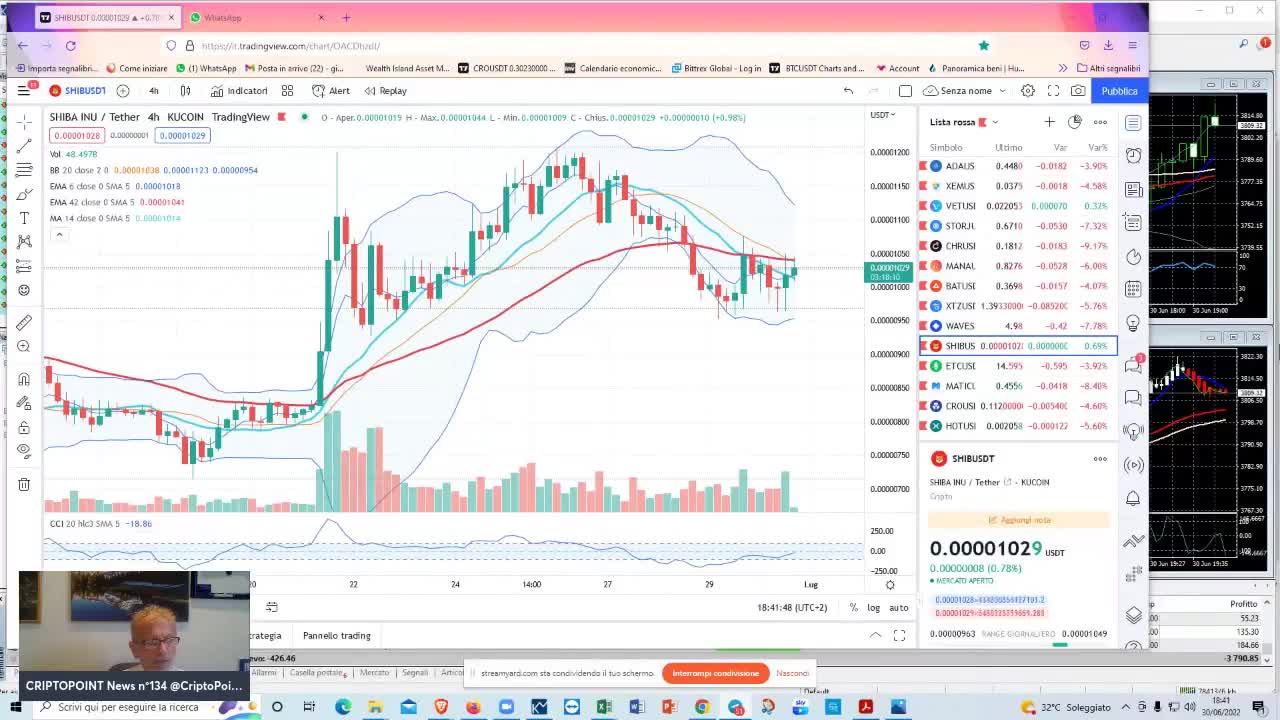Open the emoji icons tool
The image size is (1280, 720).
click(x=24, y=290)
